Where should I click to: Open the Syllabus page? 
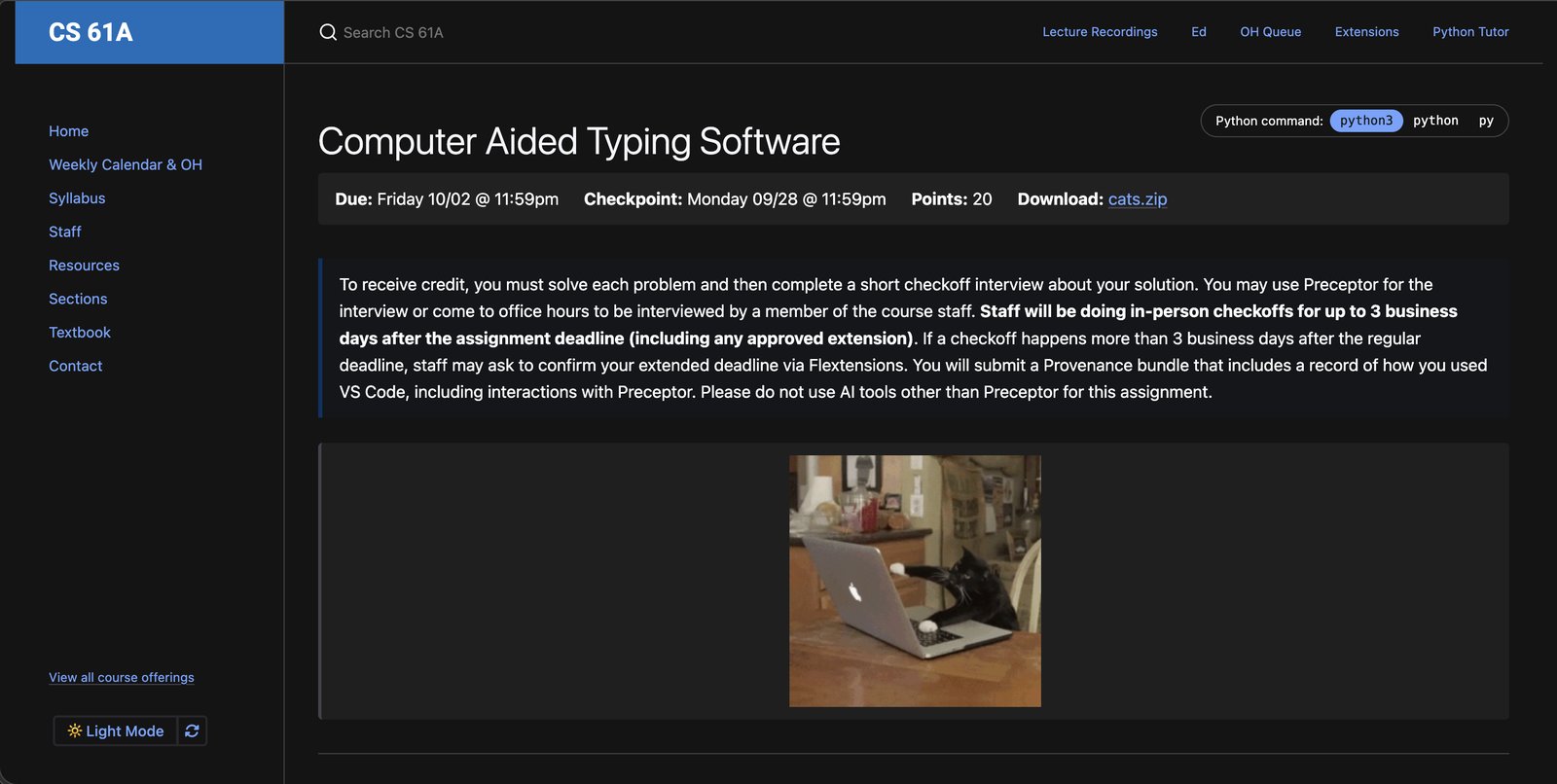pos(77,198)
